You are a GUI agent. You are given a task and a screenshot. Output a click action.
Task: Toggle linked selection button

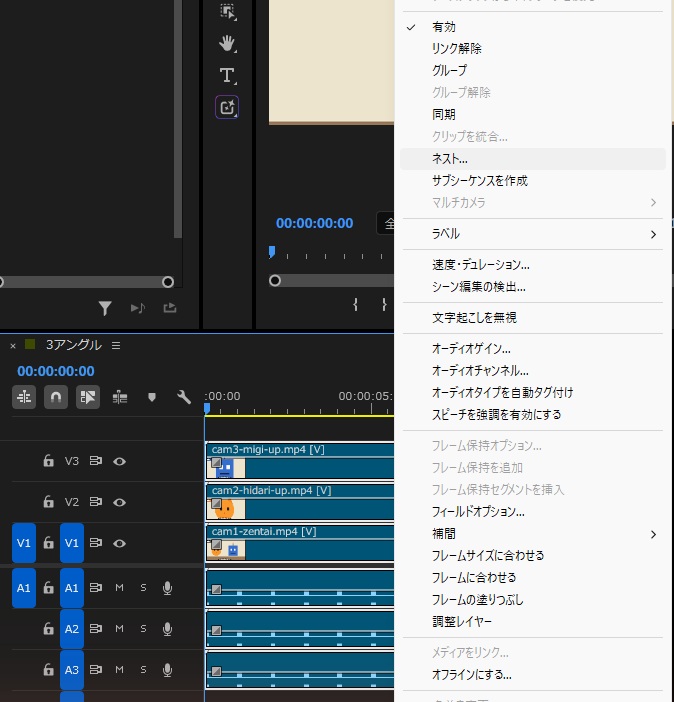click(88, 397)
